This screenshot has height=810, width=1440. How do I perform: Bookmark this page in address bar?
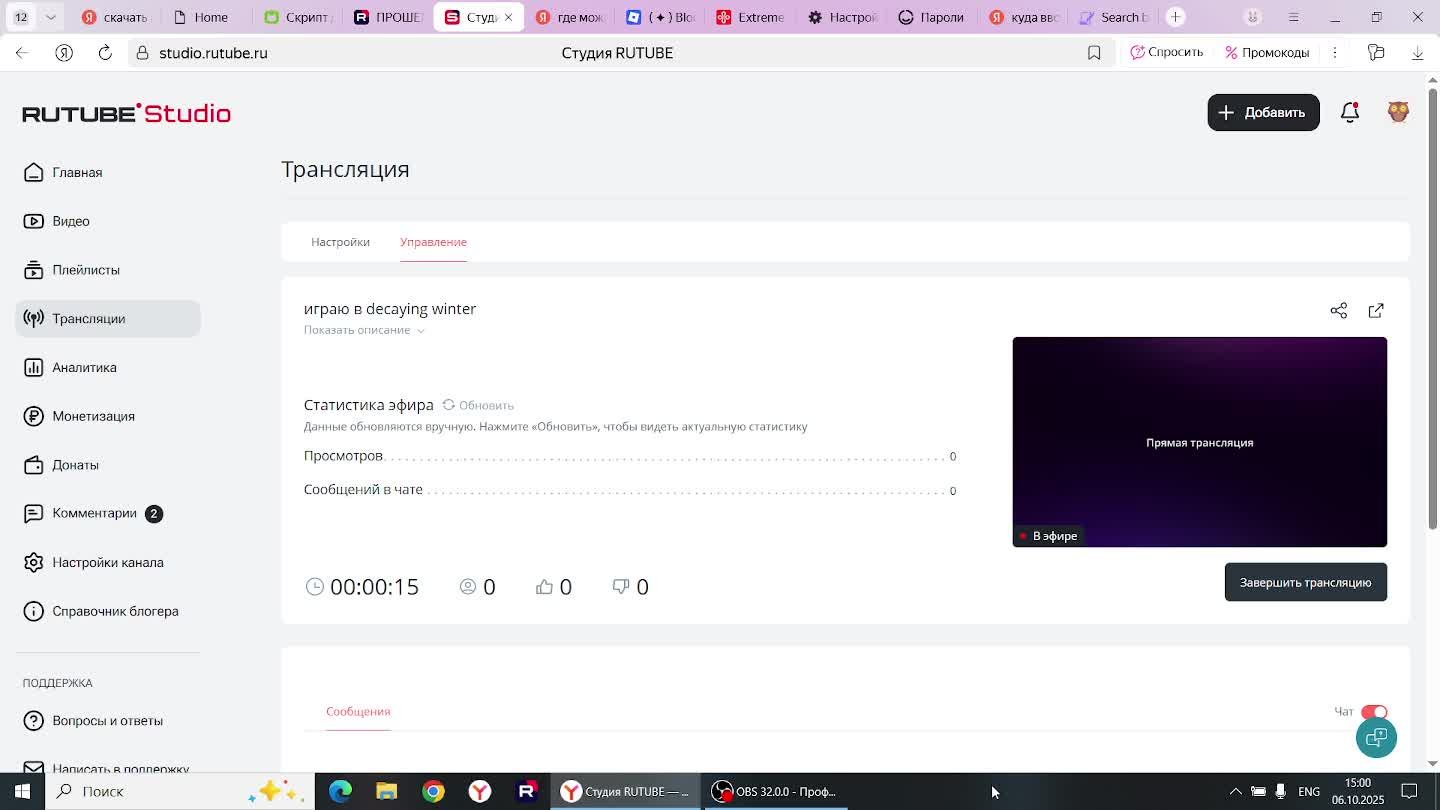pyautogui.click(x=1094, y=53)
